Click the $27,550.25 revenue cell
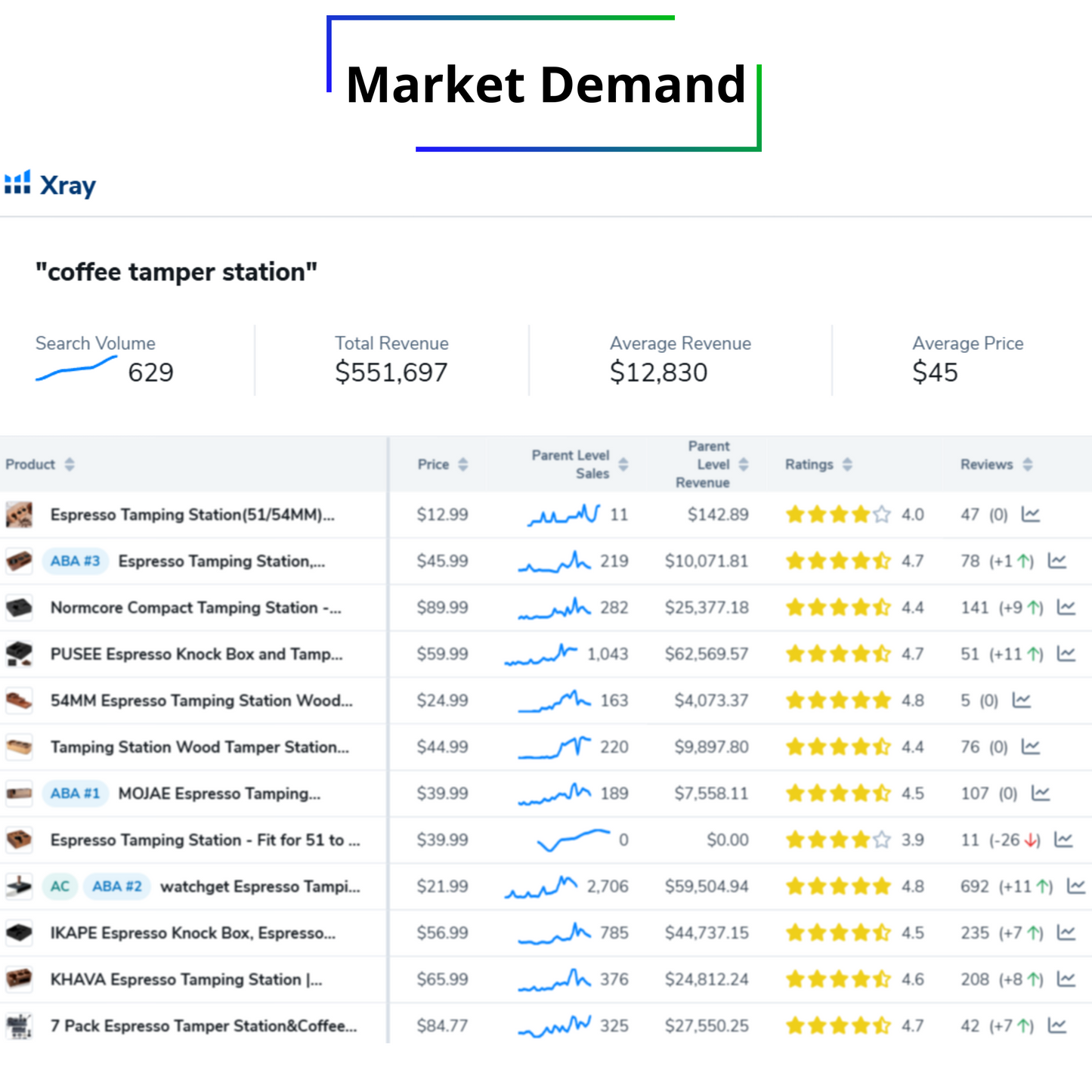Image resolution: width=1092 pixels, height=1092 pixels. pyautogui.click(x=707, y=1026)
